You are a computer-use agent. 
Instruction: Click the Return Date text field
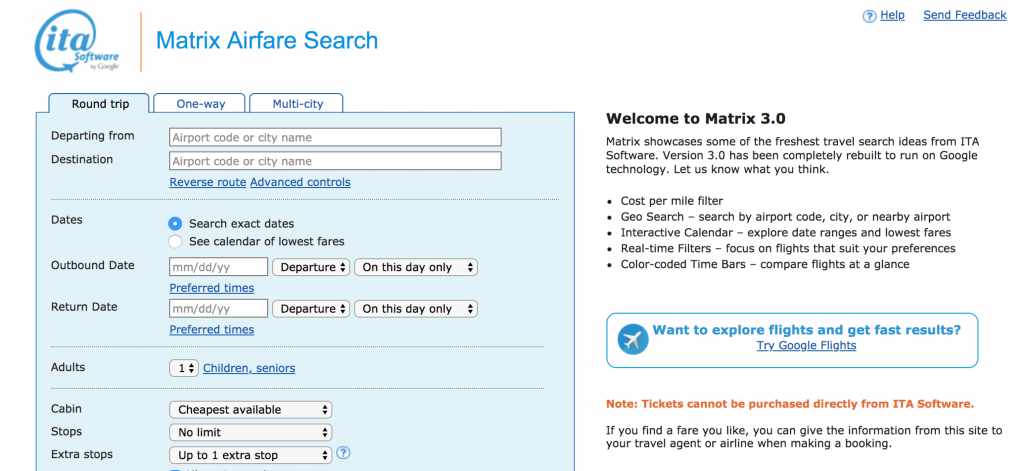218,309
